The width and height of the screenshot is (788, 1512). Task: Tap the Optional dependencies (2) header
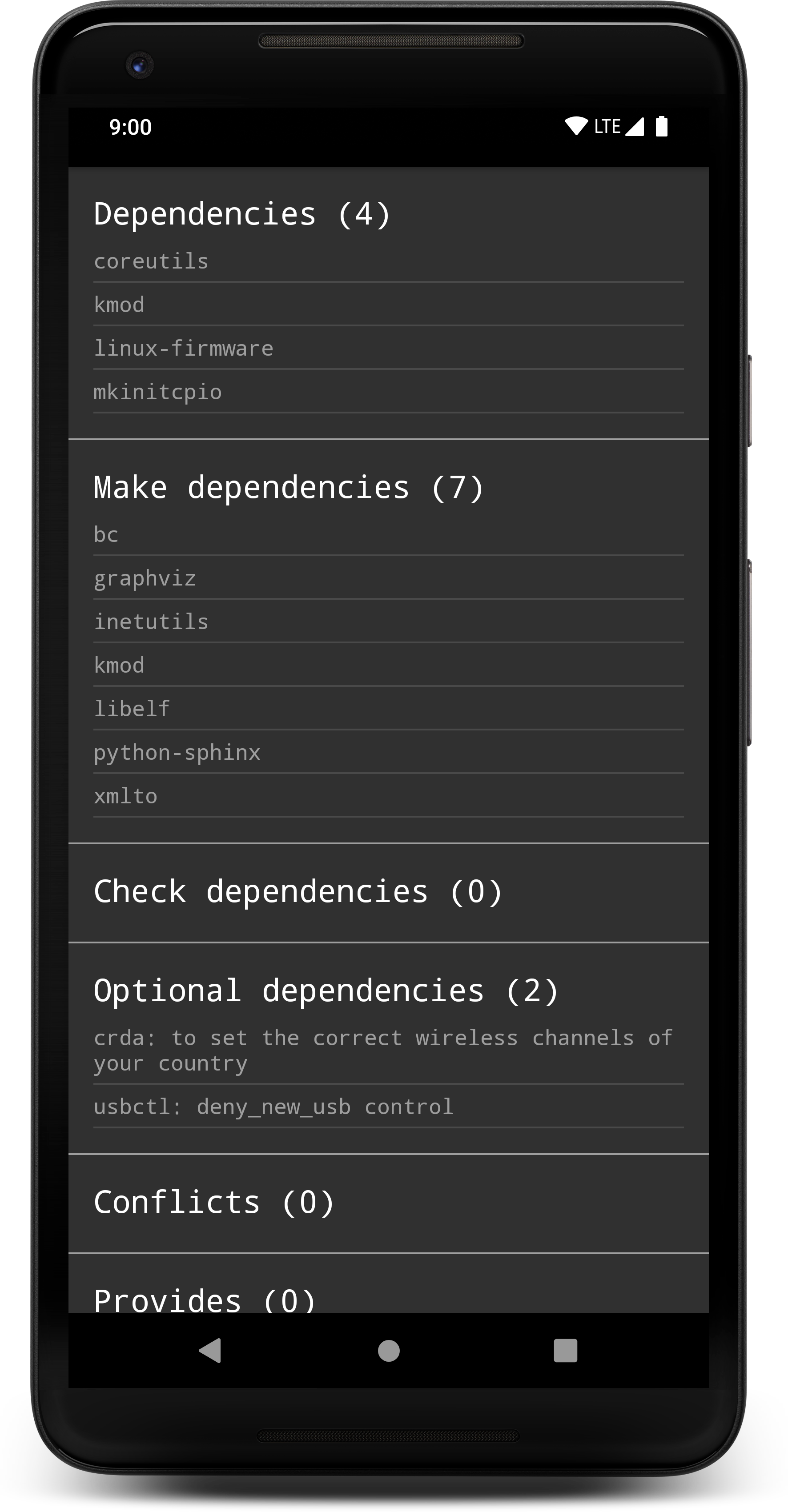pyautogui.click(x=326, y=991)
